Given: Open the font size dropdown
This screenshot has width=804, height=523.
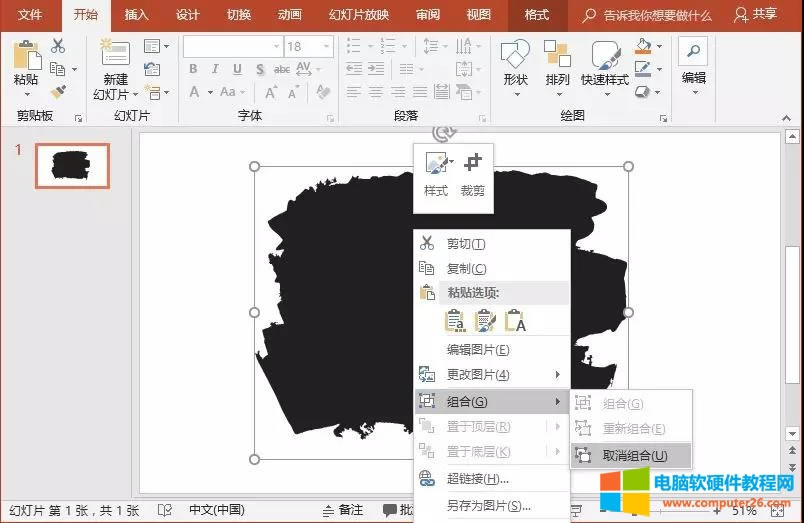Looking at the screenshot, I should coord(327,47).
